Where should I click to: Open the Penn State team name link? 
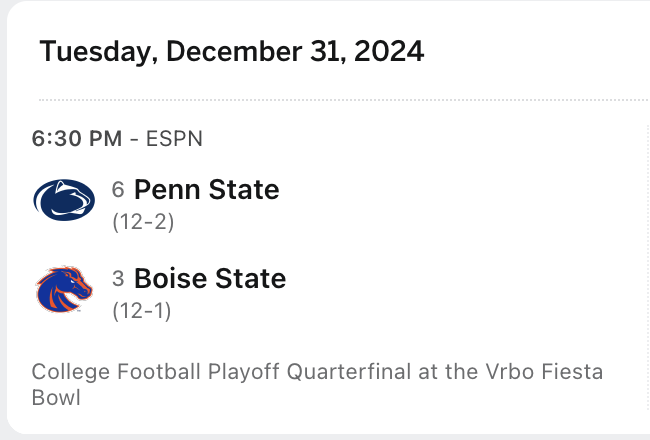pyautogui.click(x=206, y=189)
